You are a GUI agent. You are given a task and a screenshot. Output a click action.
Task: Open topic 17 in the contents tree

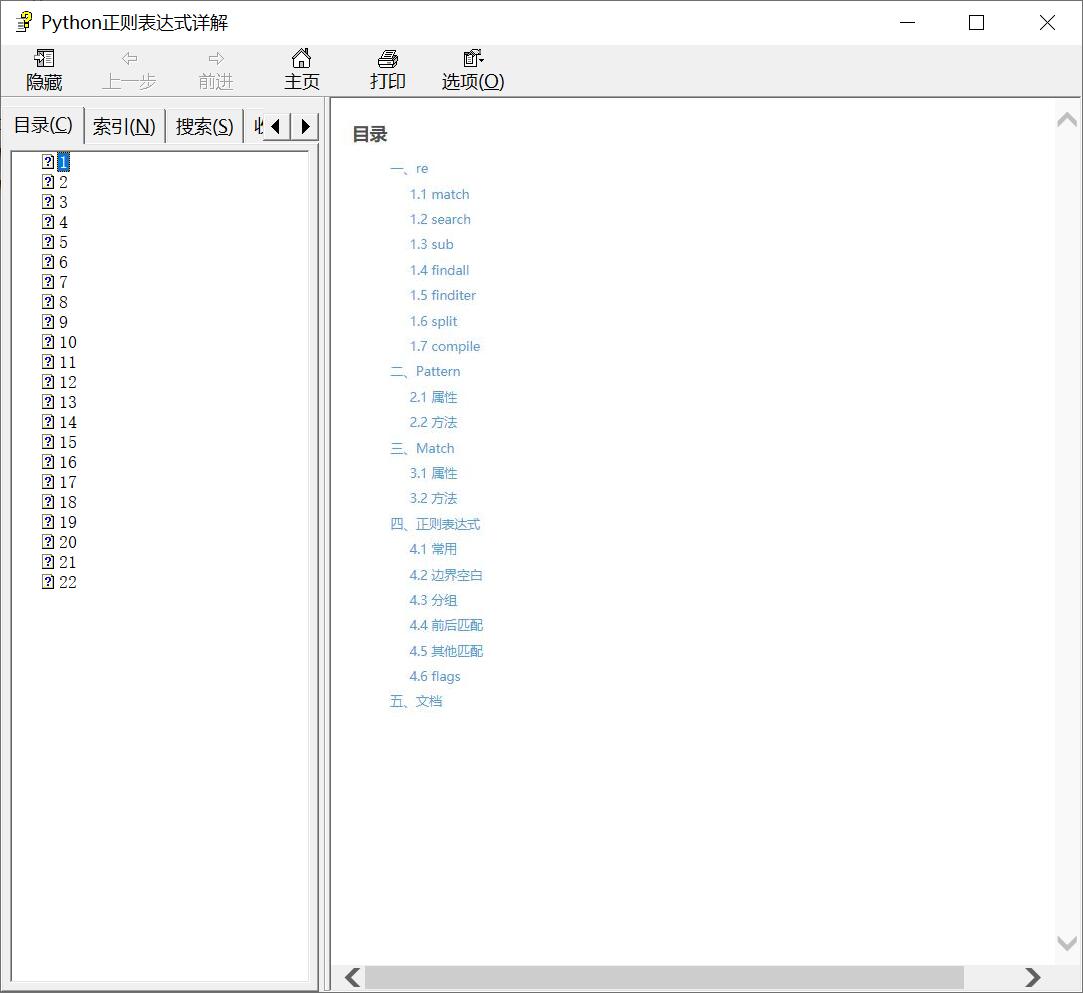(67, 482)
